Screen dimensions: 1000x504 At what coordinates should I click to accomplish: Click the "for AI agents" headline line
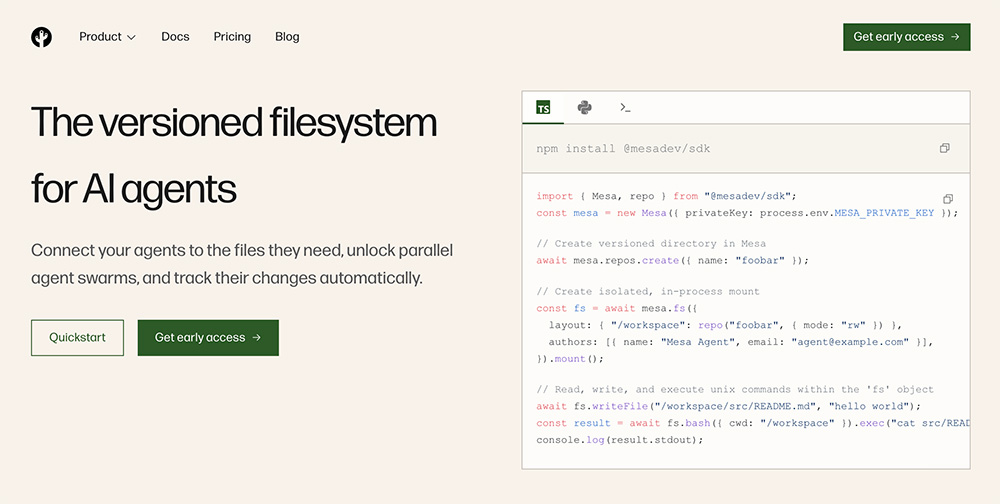133,189
